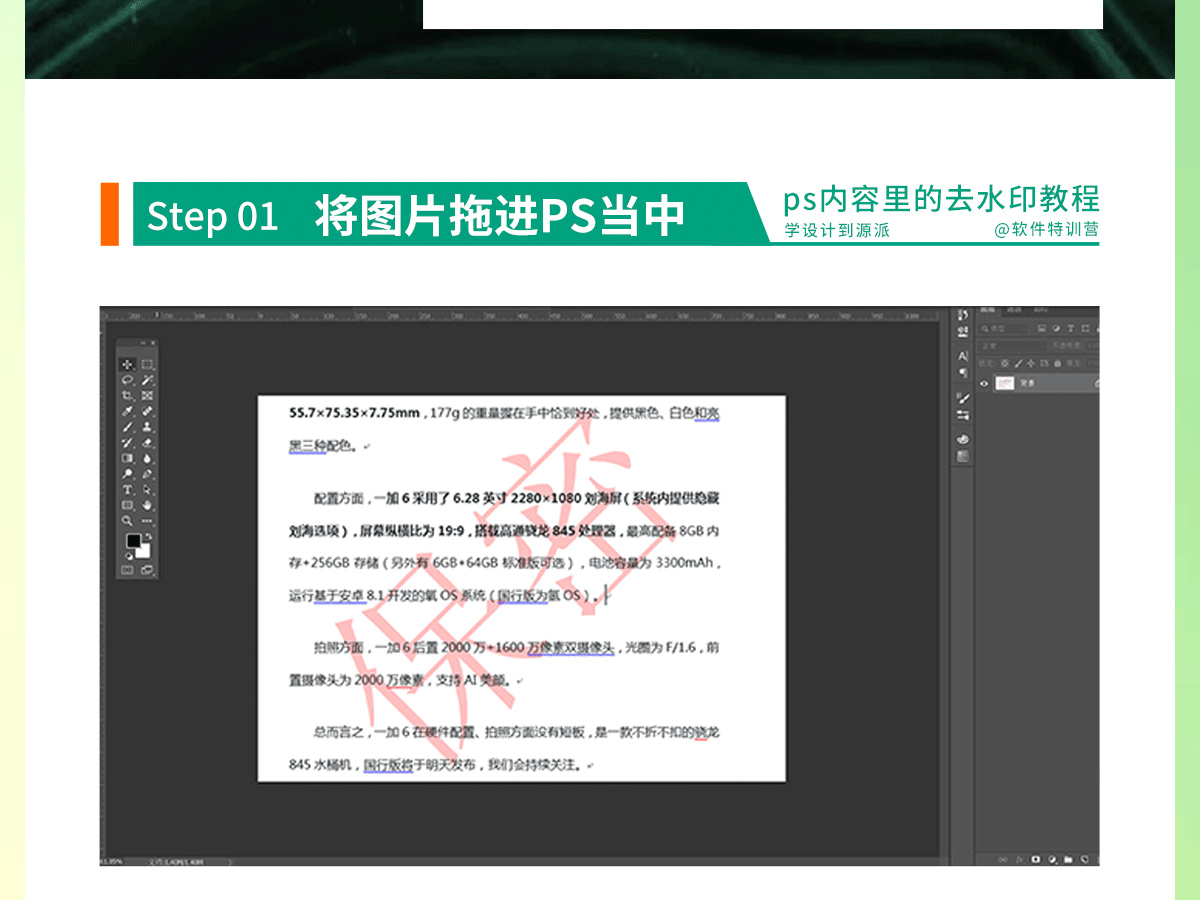This screenshot has width=1200, height=900.
Task: Select the Clone Stamp tool
Action: [x=147, y=427]
